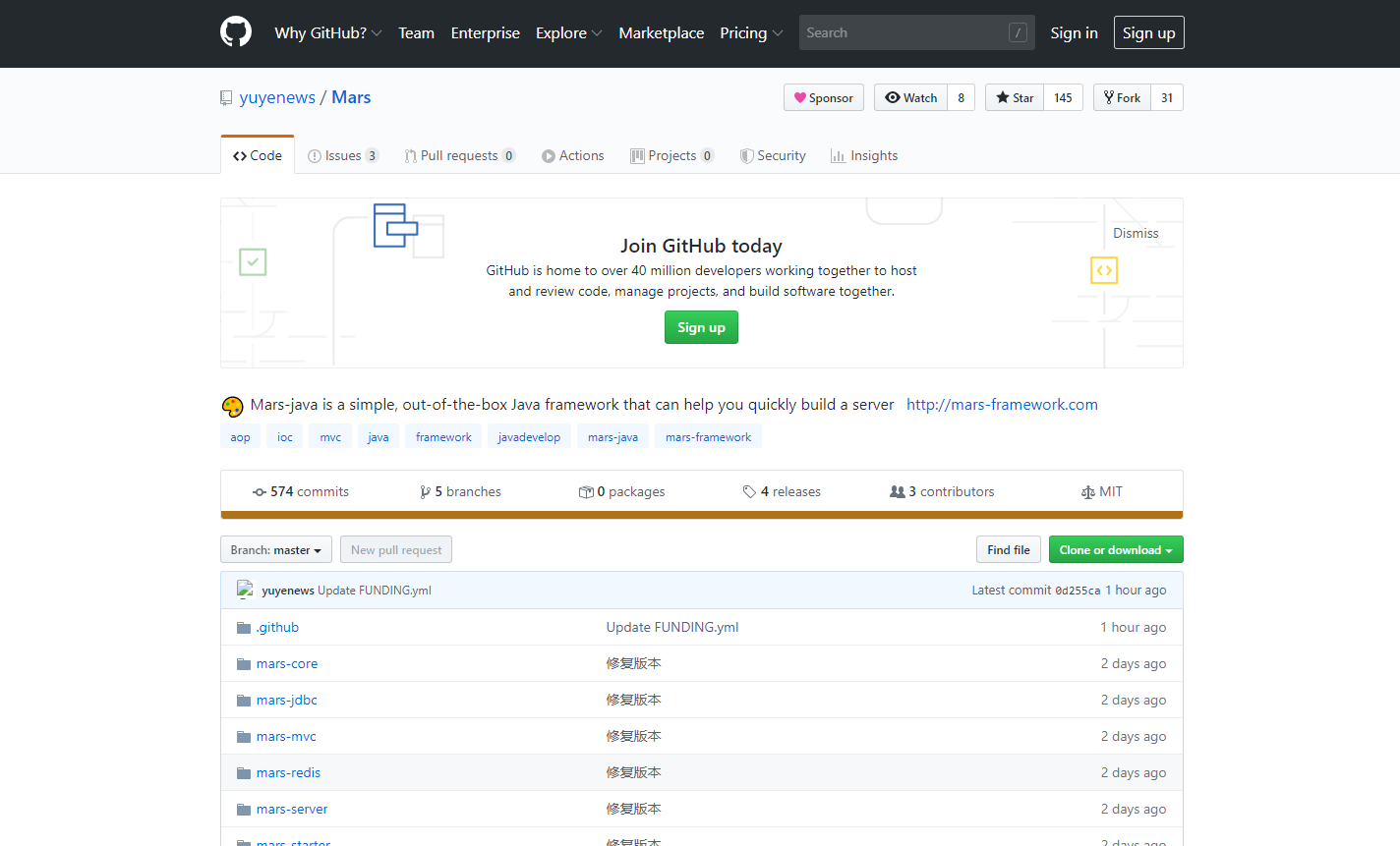Screen dimensions: 1400x846
Task: Click yuyenews avatar in latest commit row
Action: click(246, 590)
